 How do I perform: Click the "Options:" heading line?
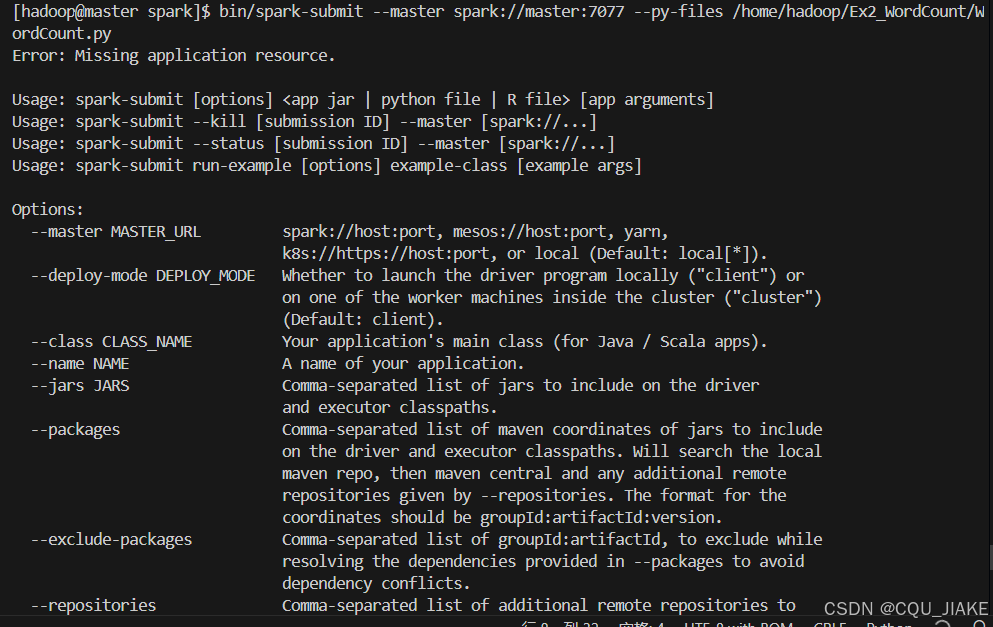click(x=48, y=210)
